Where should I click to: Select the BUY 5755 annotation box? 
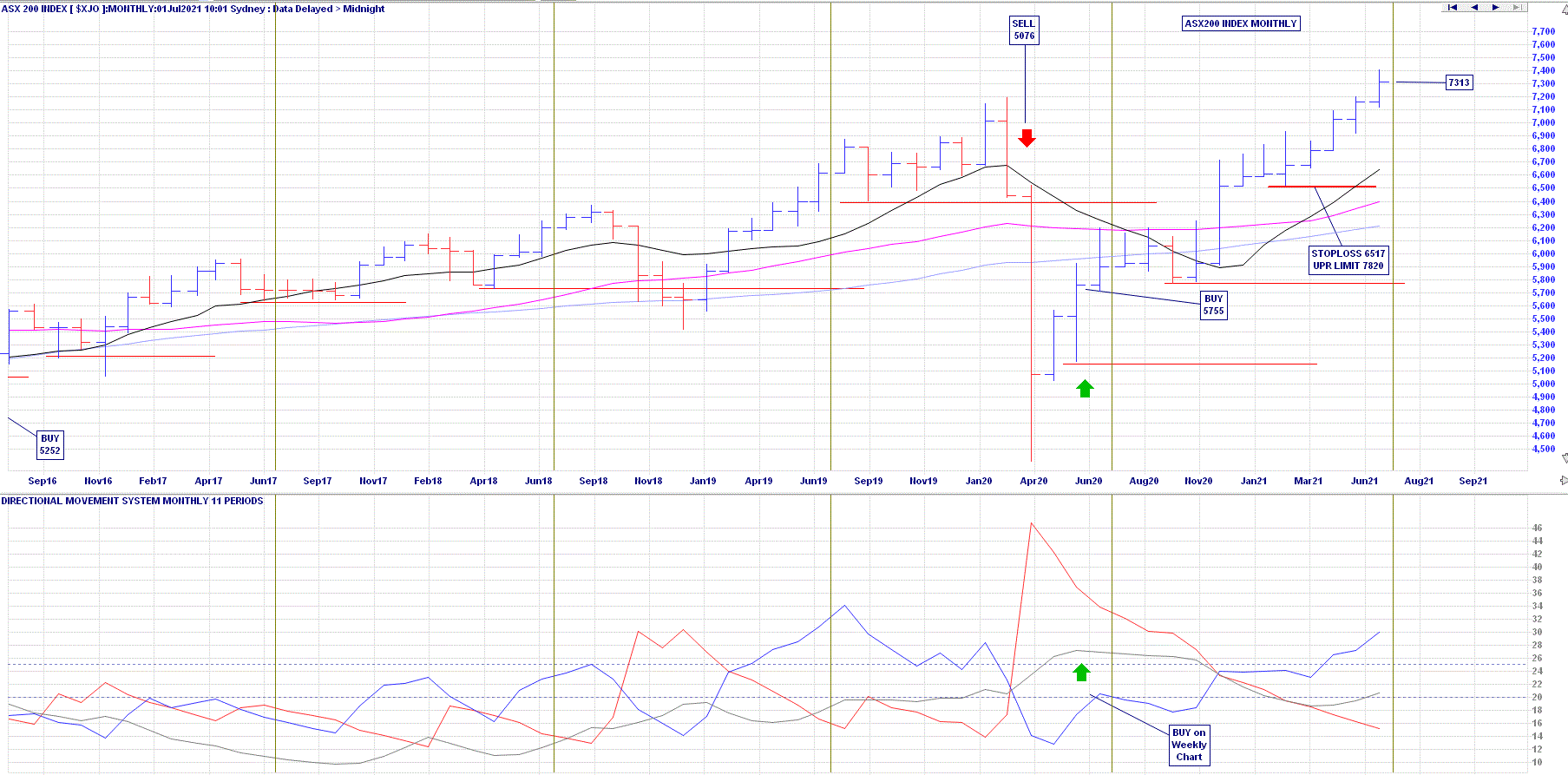(x=1213, y=305)
